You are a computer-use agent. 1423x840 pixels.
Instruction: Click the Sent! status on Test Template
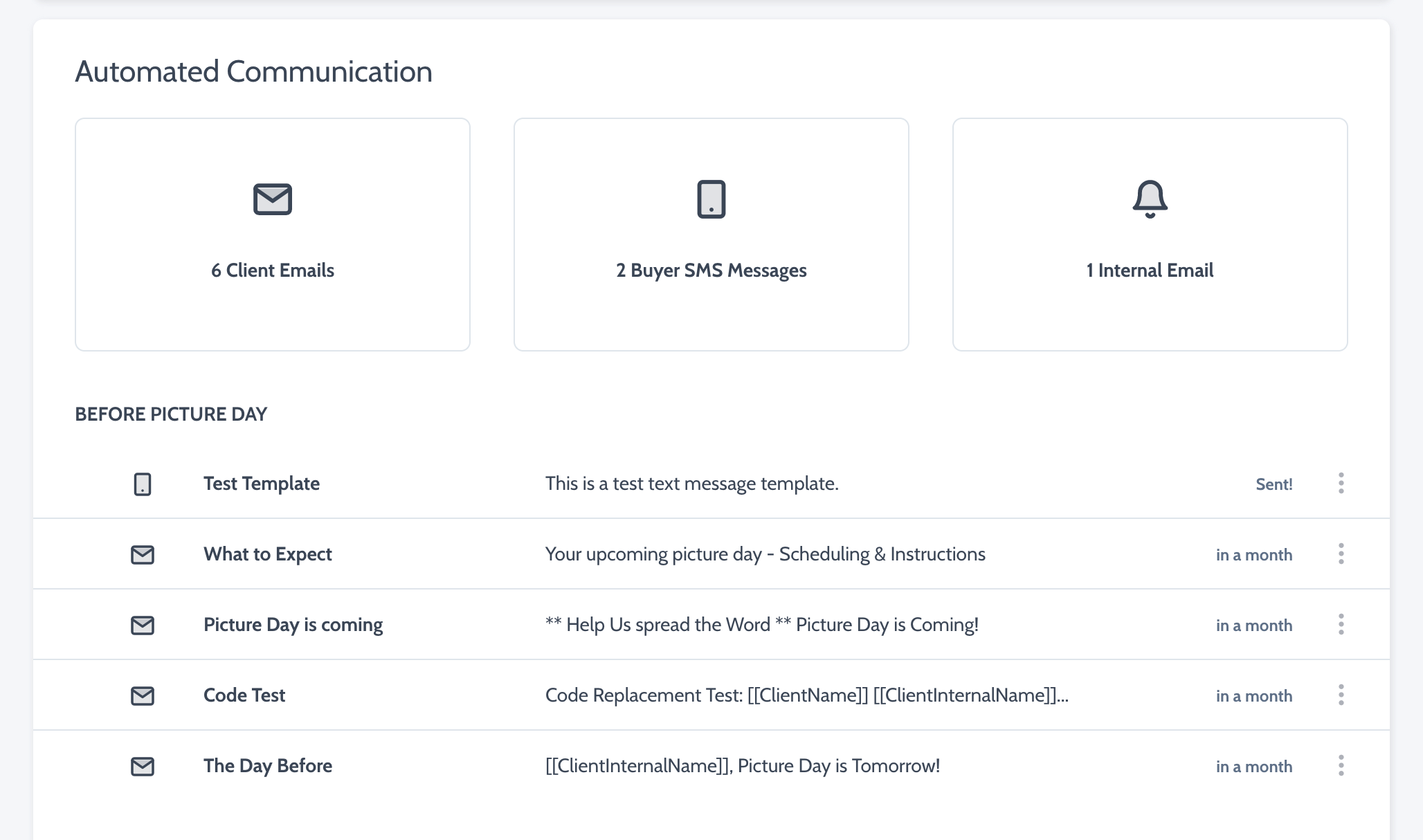(x=1274, y=484)
